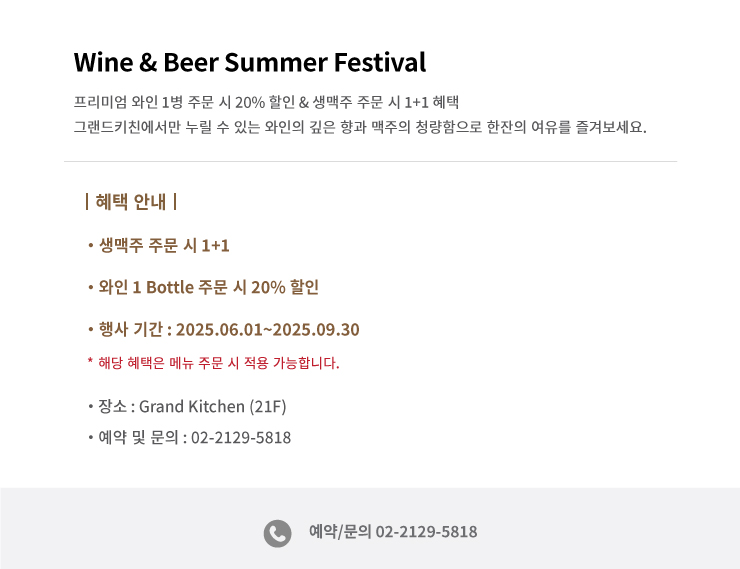Viewport: 740px width, 569px height.
Task: Click the 혜택 안내 section title
Action: (131, 201)
